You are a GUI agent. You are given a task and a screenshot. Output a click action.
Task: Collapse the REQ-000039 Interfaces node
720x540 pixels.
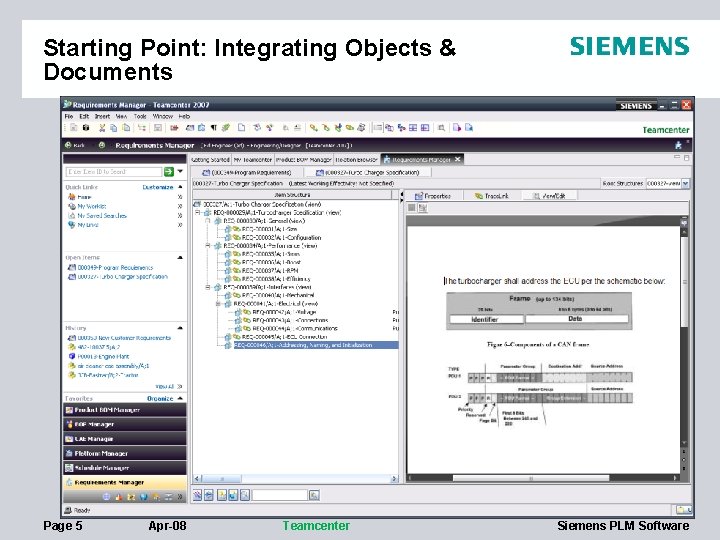[208, 287]
